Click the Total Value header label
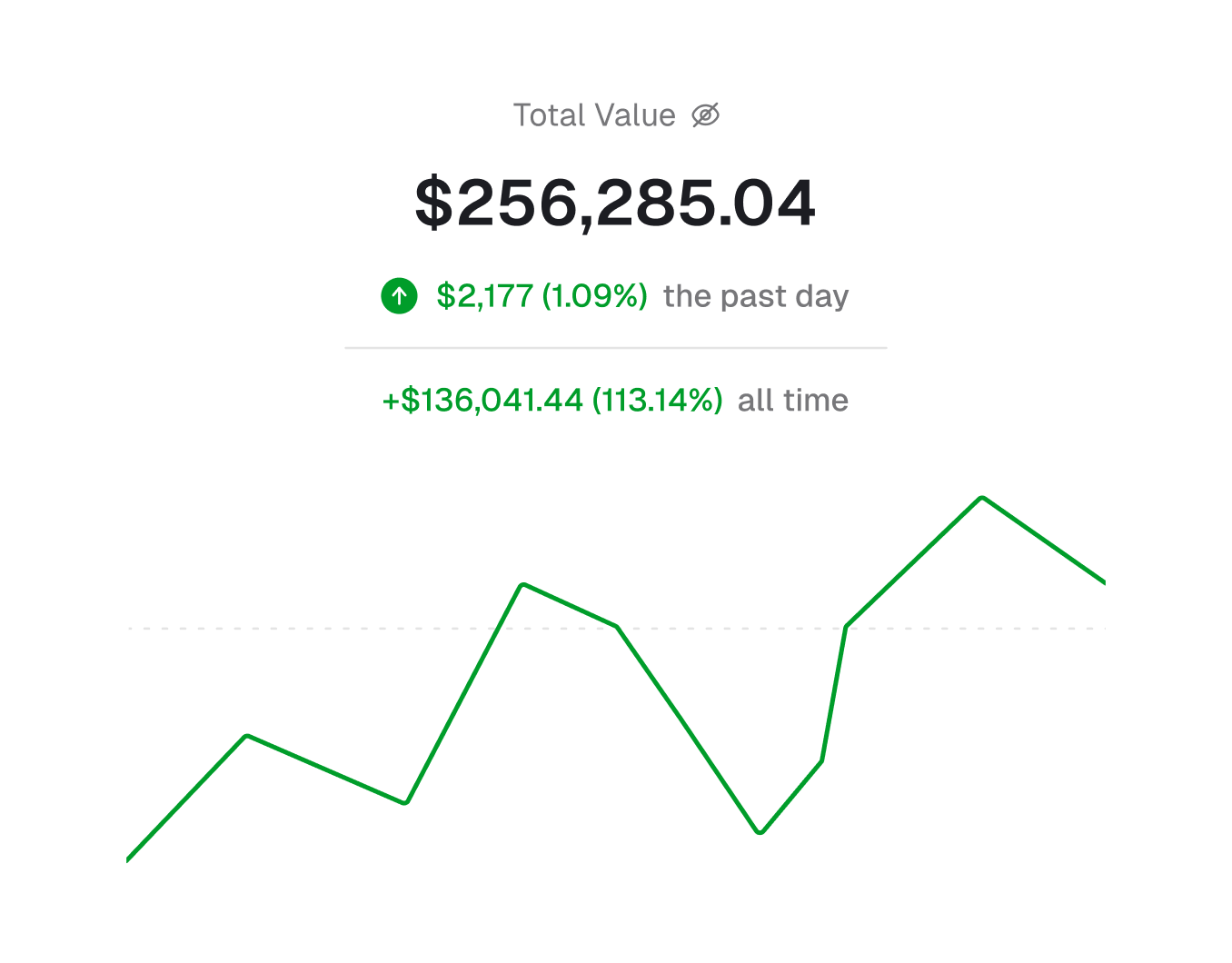The width and height of the screenshot is (1232, 963). 595,114
